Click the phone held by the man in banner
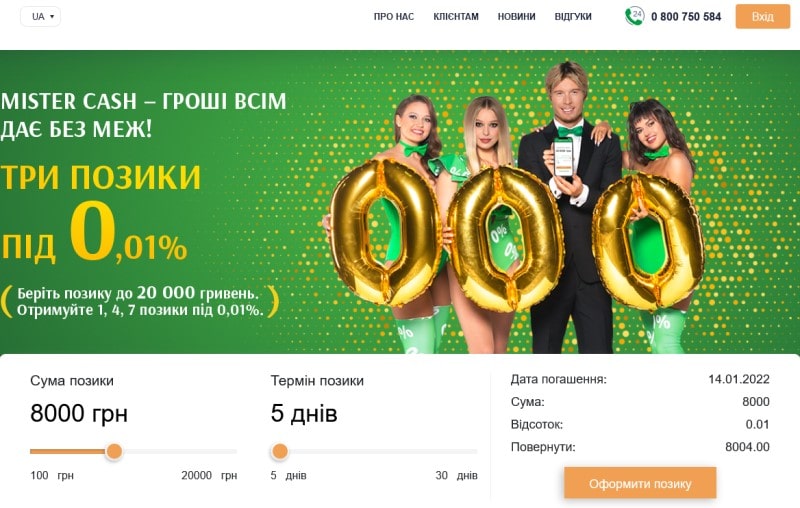 tap(564, 157)
